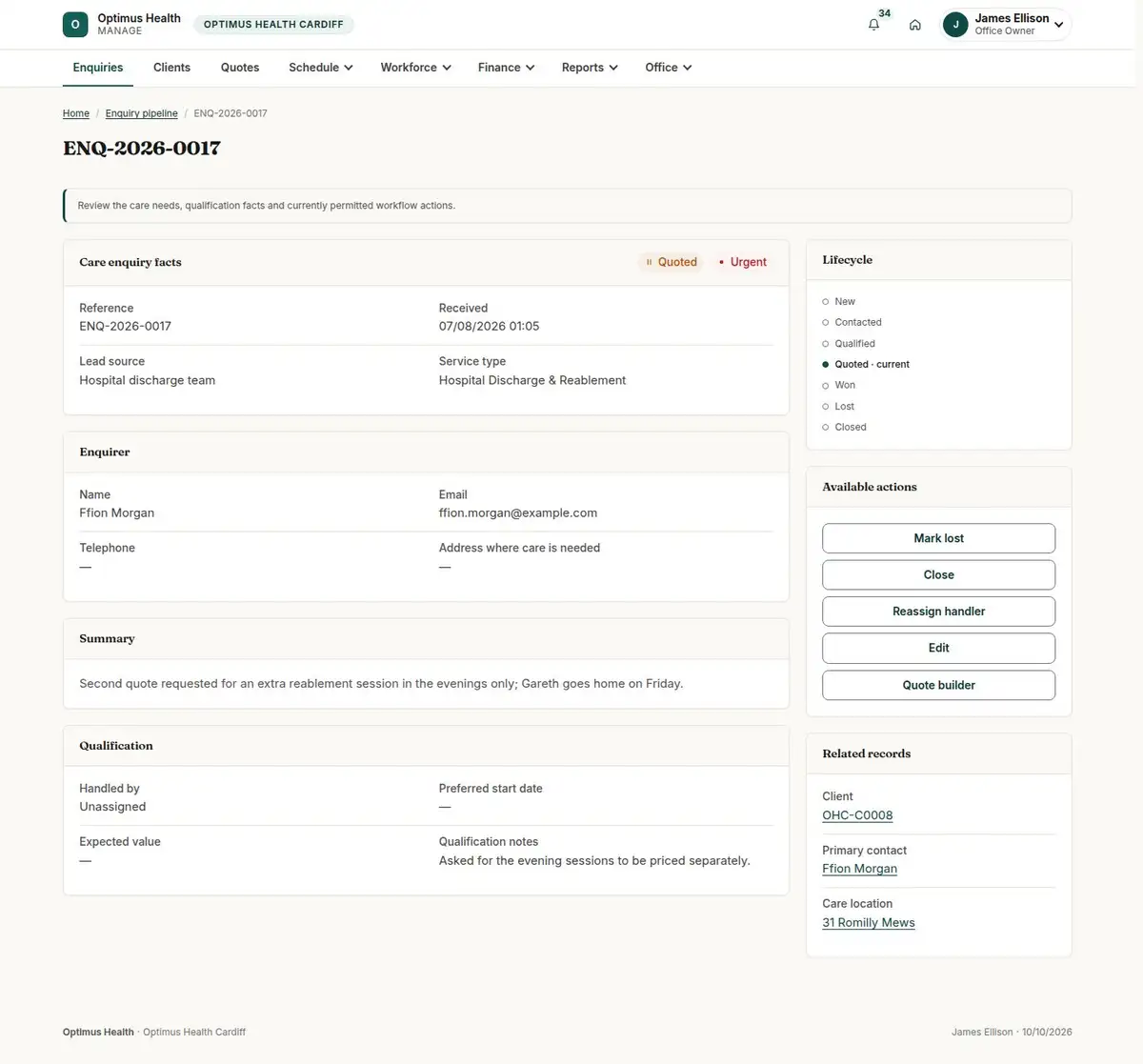This screenshot has width=1143, height=1064.
Task: Open the Workforce dropdown menu
Action: (415, 68)
